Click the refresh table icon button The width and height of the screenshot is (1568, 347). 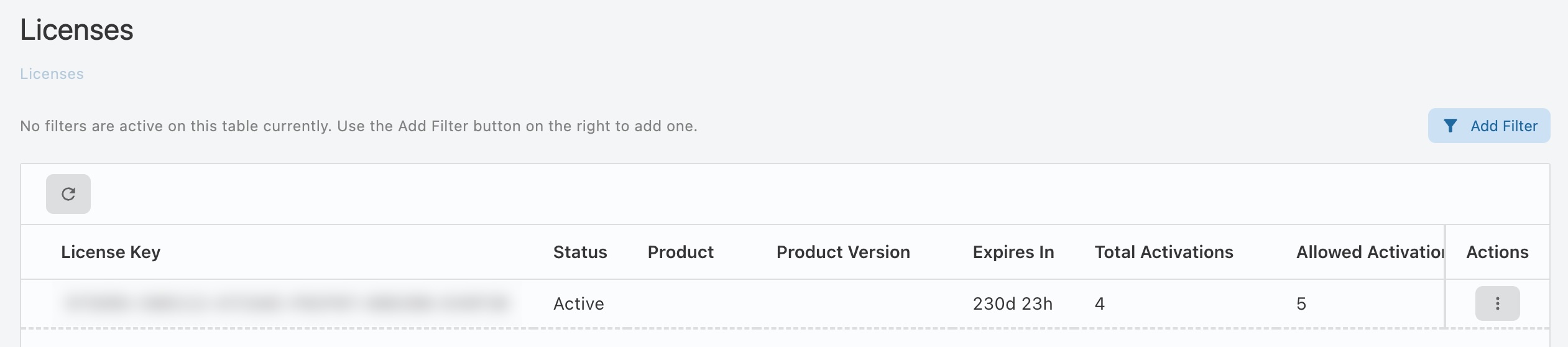click(68, 194)
